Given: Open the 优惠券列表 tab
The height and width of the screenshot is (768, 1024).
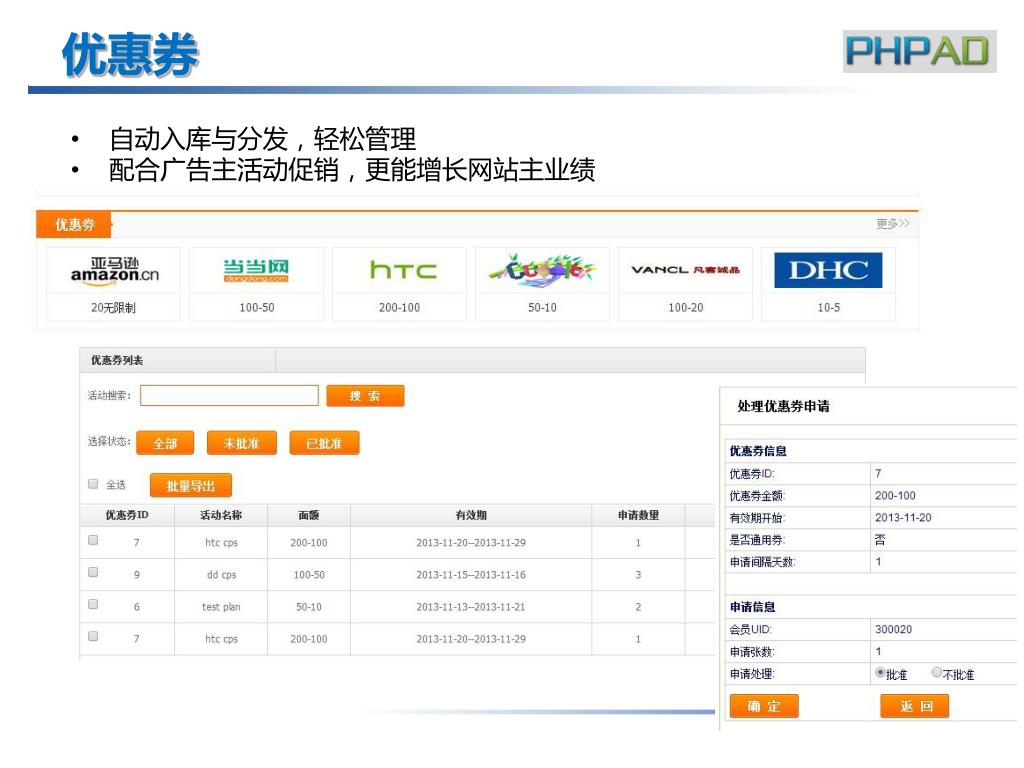Looking at the screenshot, I should [x=177, y=360].
